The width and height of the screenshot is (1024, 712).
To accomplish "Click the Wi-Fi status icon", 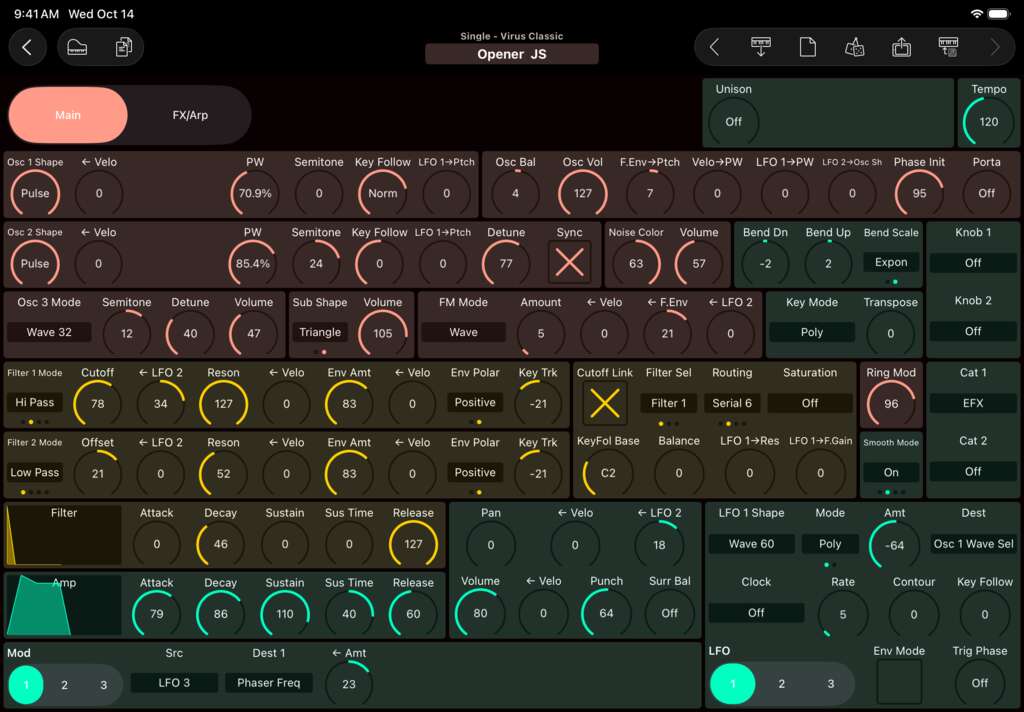I will coord(977,14).
